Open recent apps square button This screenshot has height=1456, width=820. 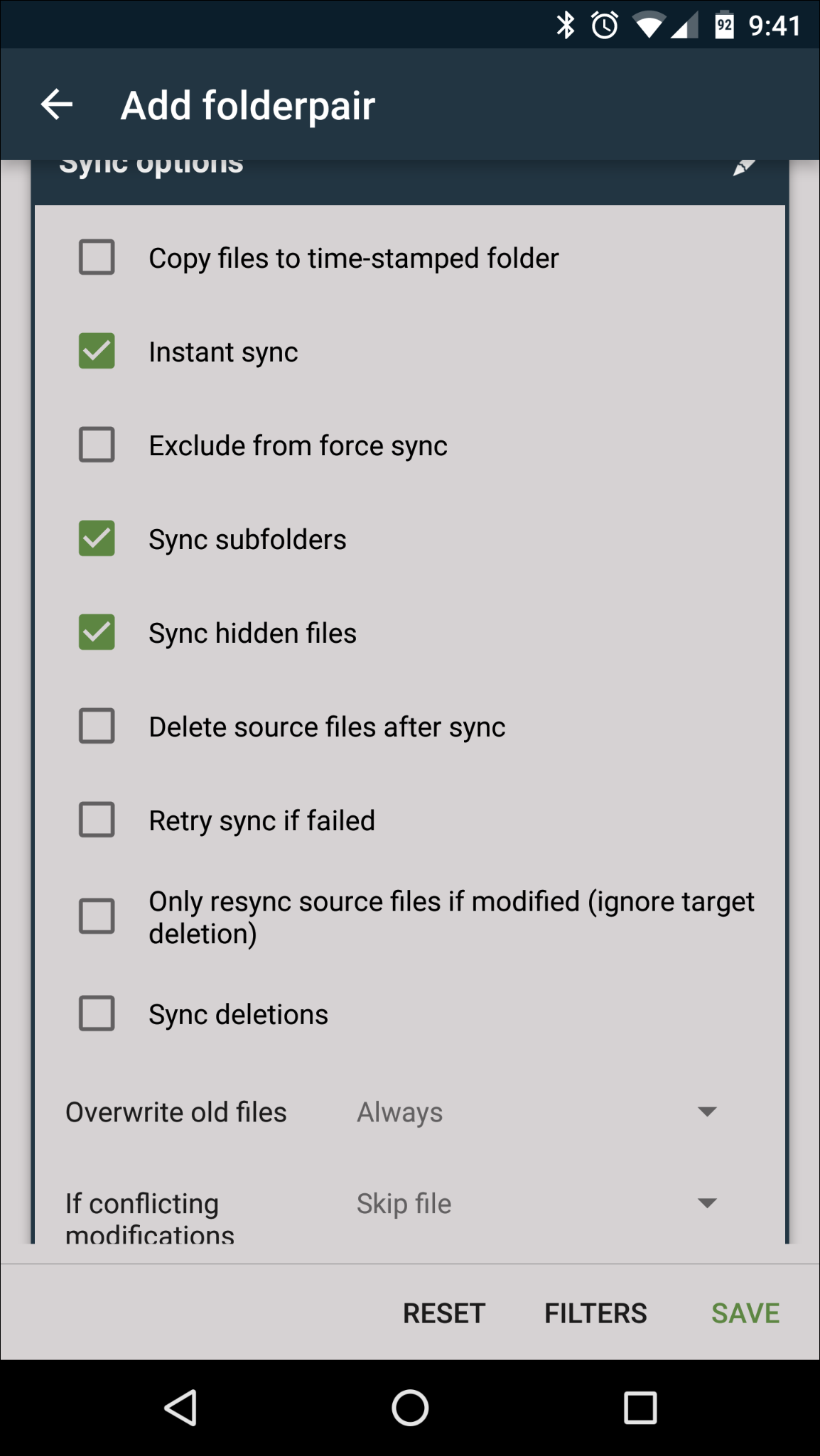(640, 1408)
